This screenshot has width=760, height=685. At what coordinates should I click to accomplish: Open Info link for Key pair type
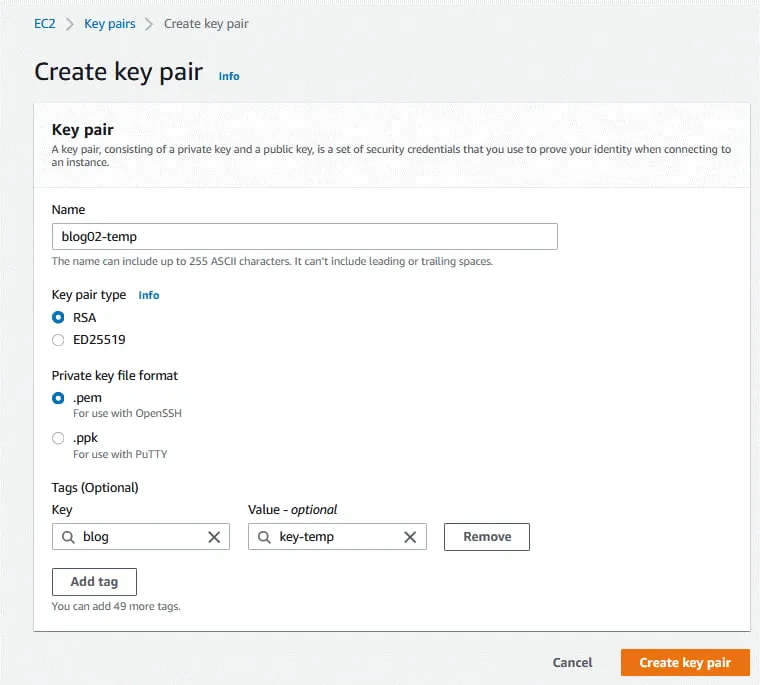tap(149, 295)
